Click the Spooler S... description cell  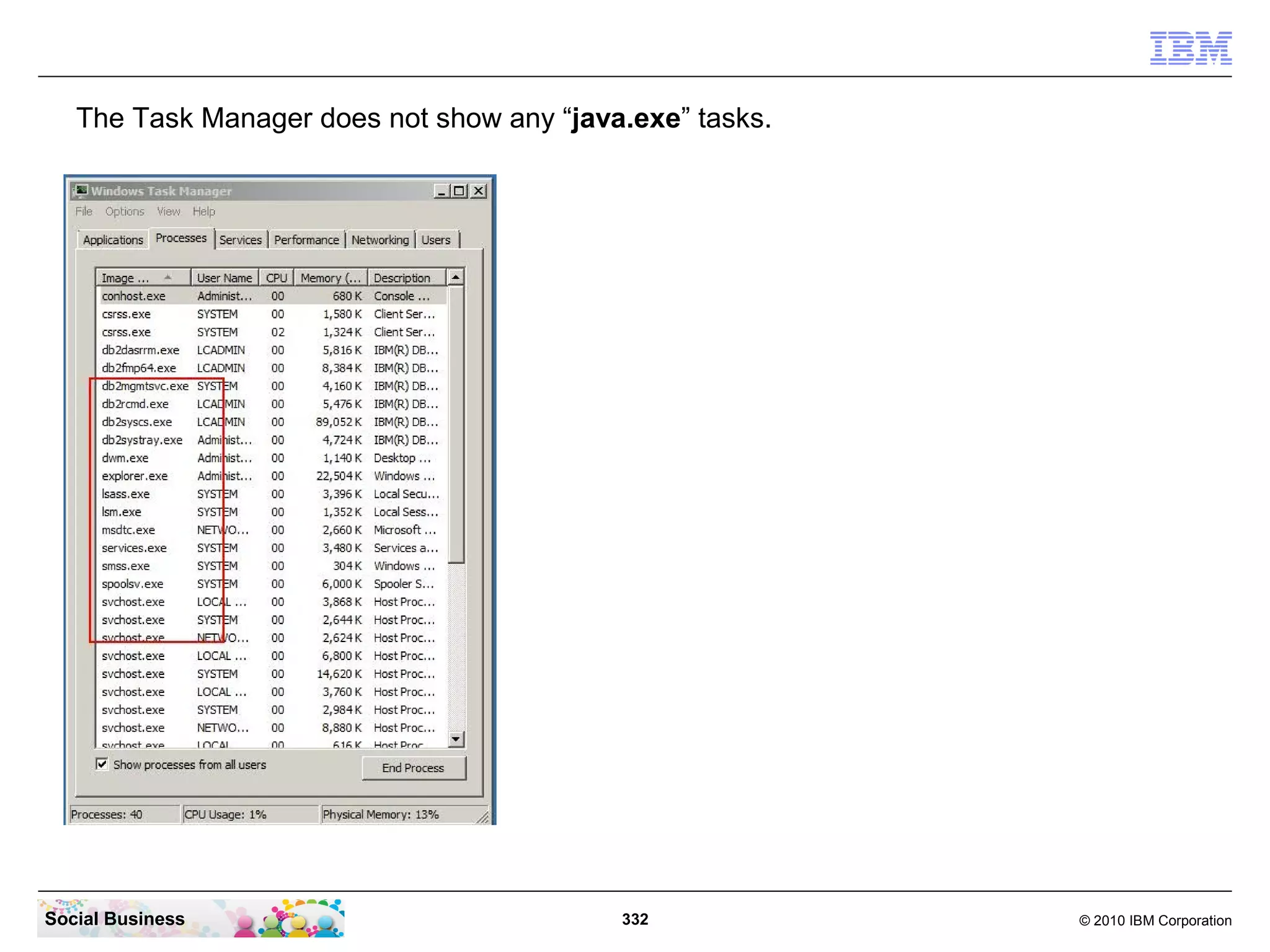[x=404, y=584]
